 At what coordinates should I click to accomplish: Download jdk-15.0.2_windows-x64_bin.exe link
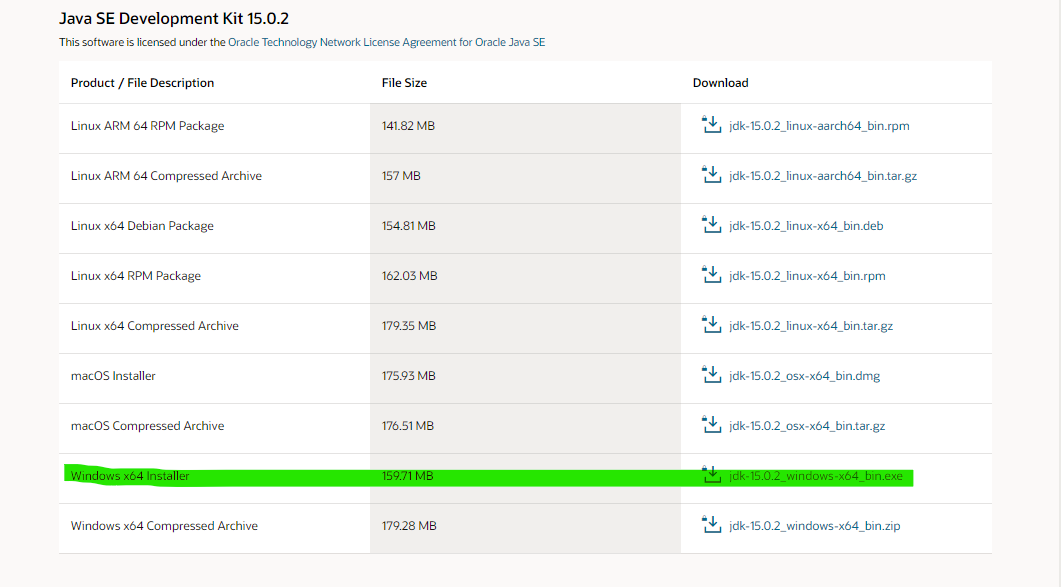(815, 476)
